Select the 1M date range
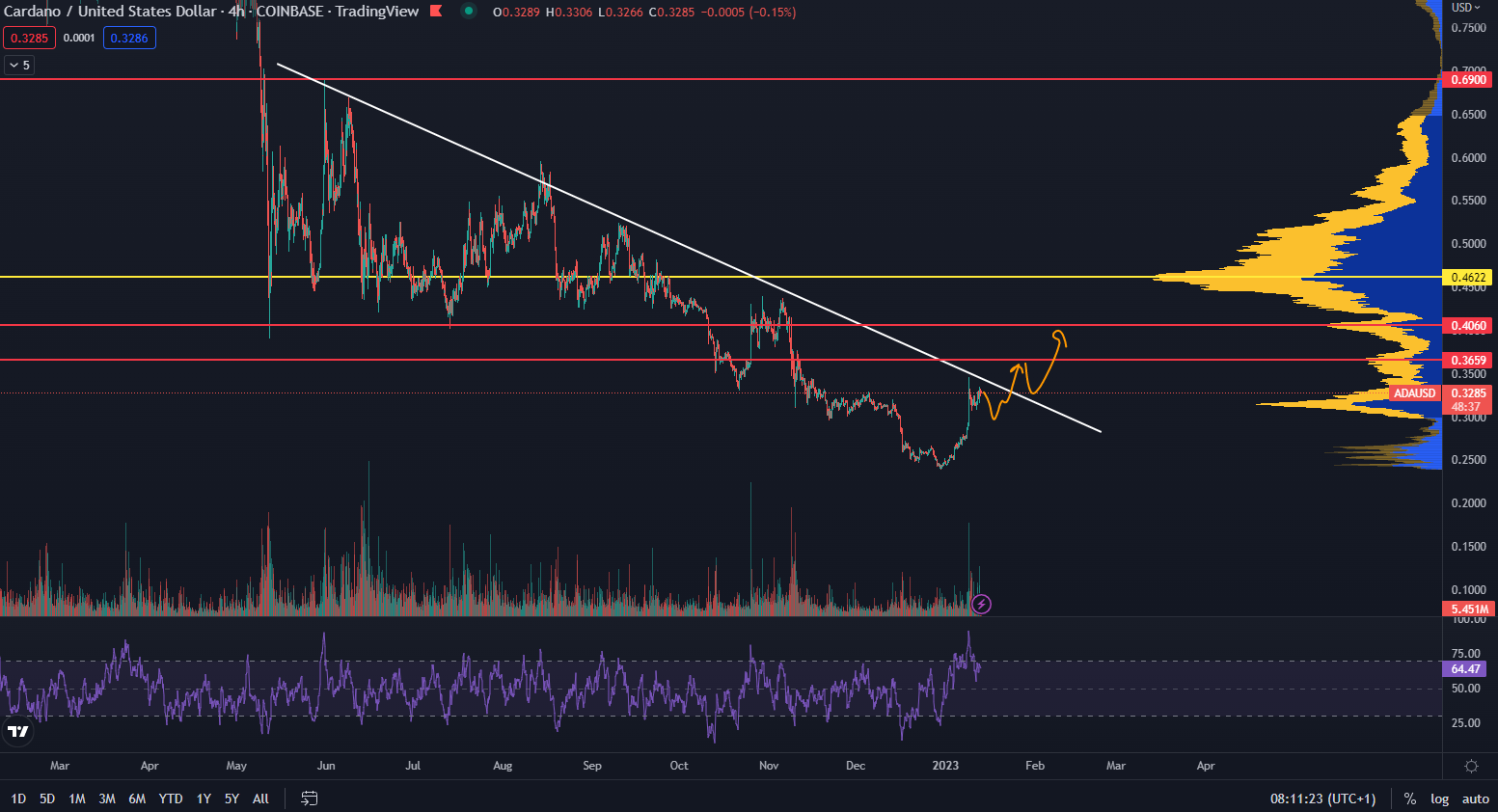 (x=77, y=798)
